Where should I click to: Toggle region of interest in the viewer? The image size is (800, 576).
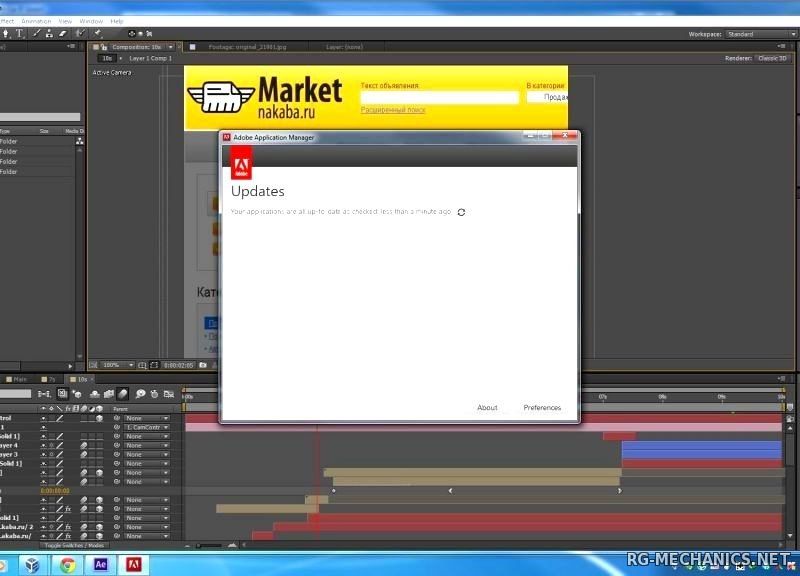(x=154, y=365)
